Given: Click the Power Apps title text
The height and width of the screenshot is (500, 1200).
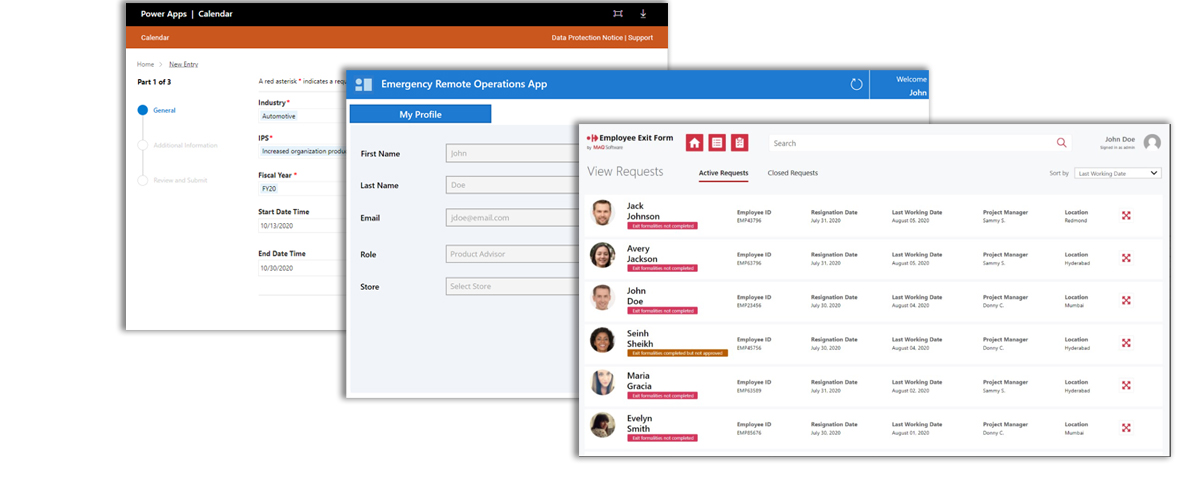Looking at the screenshot, I should coord(164,14).
